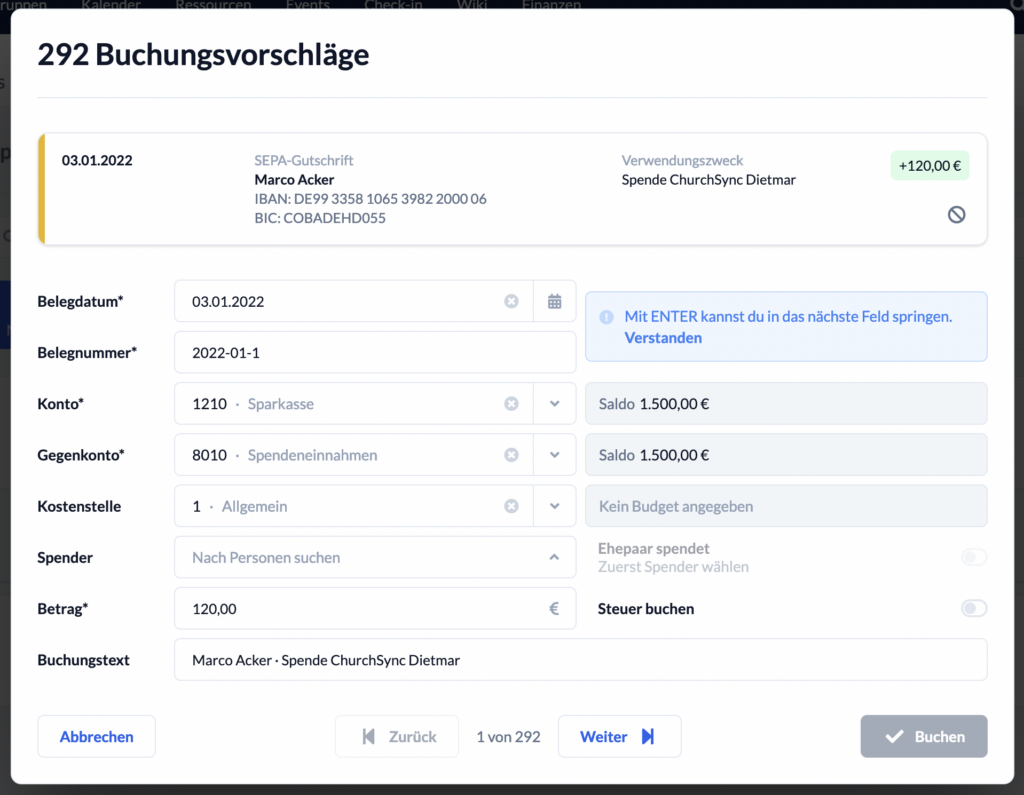Click the ignore transaction circle-slash icon

pyautogui.click(x=956, y=214)
